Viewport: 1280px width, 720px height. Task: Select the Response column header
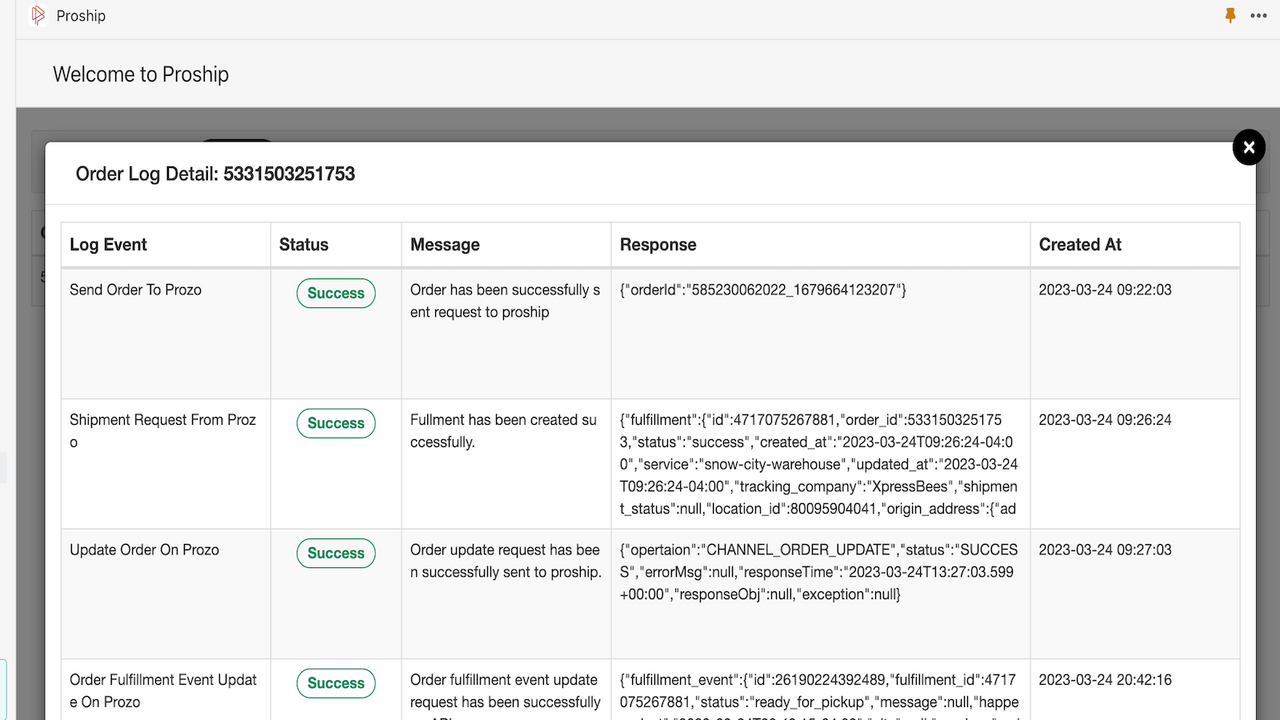pyautogui.click(x=658, y=244)
